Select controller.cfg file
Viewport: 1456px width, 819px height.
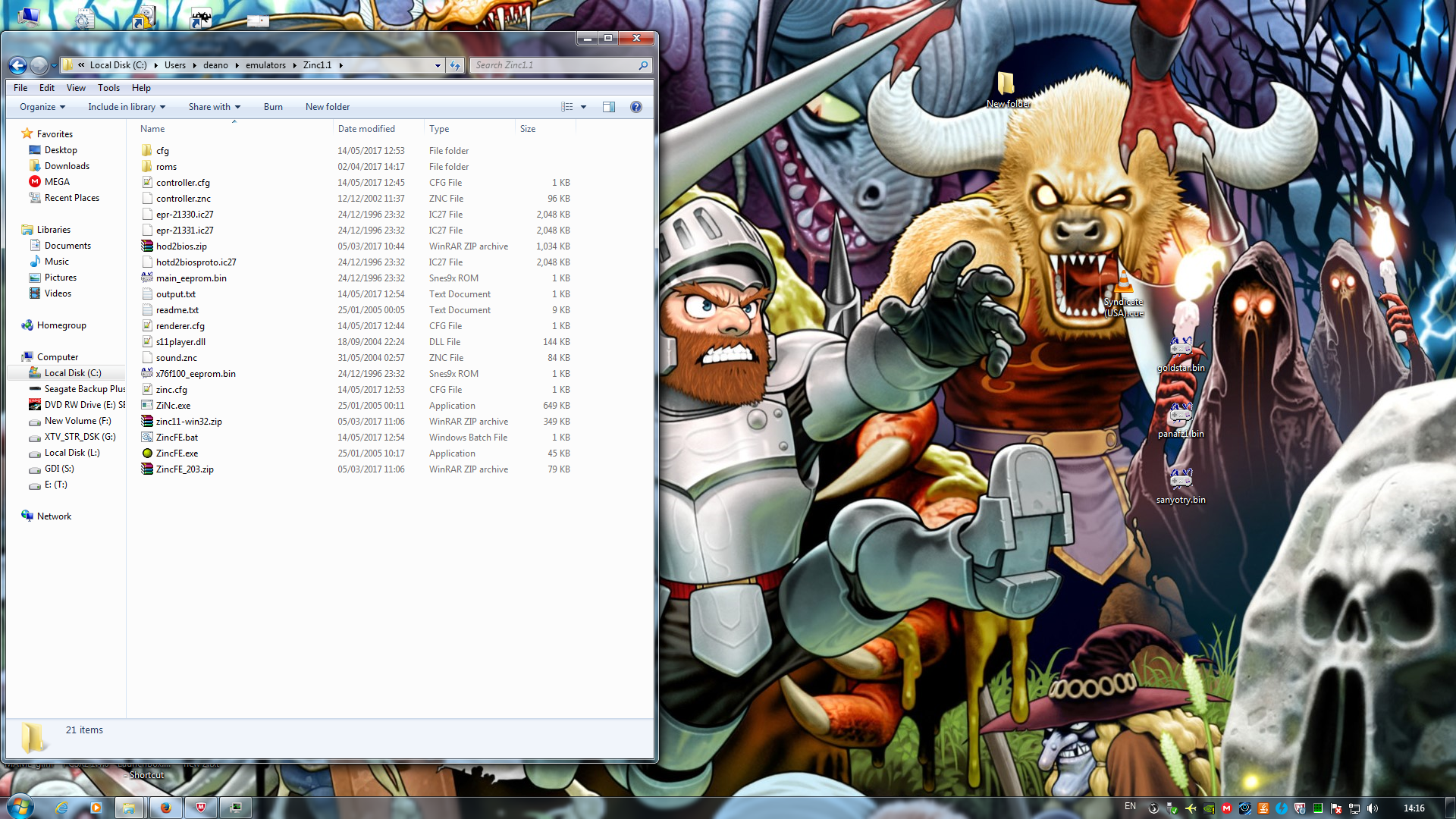tap(183, 183)
